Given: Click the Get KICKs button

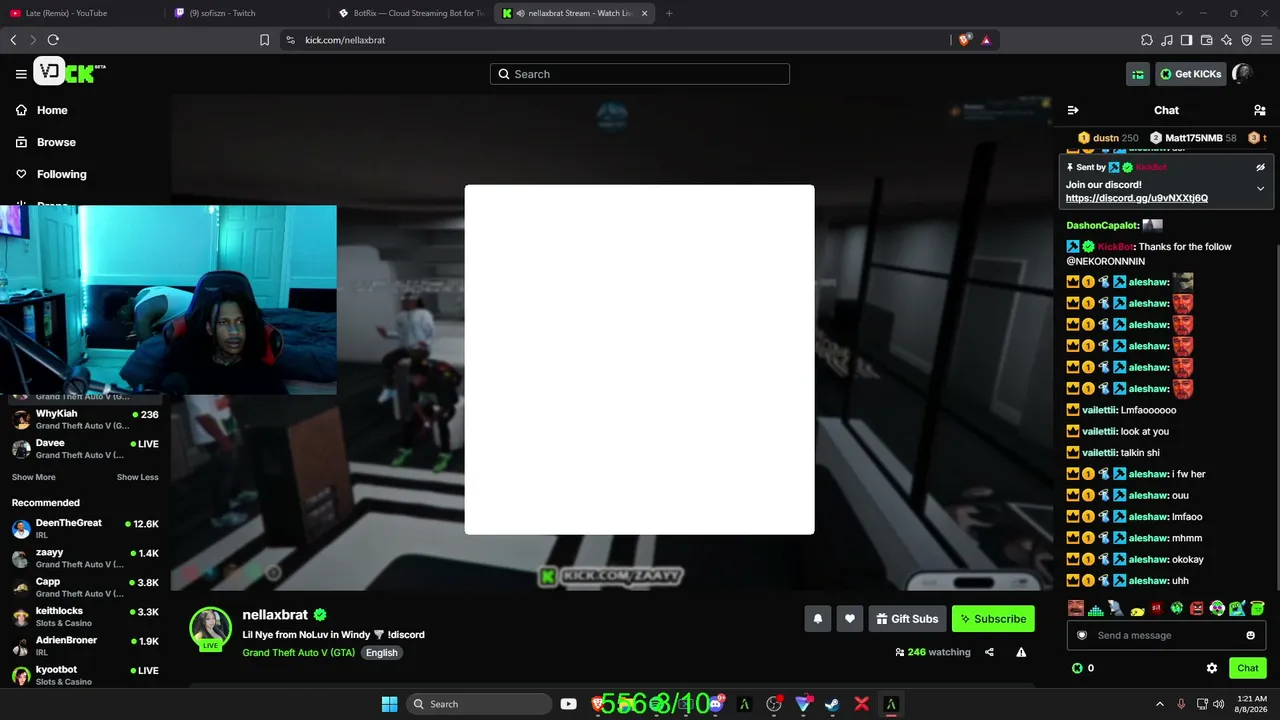Looking at the screenshot, I should [1190, 74].
